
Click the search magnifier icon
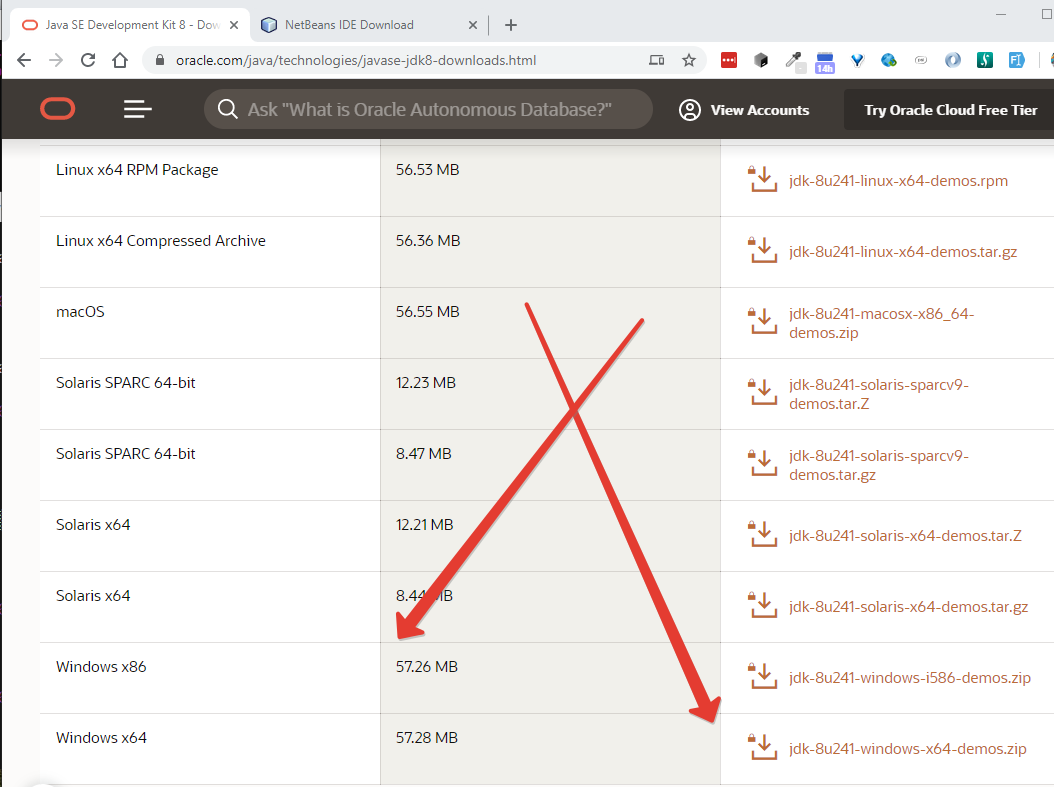pos(227,109)
